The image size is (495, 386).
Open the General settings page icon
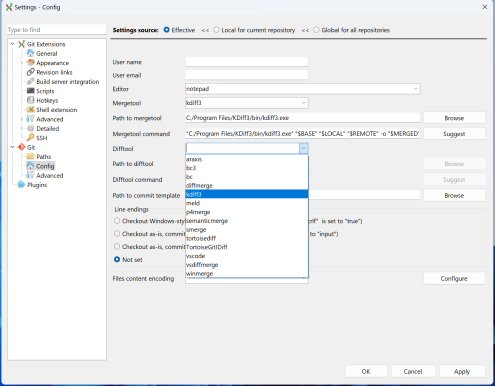coord(30,53)
